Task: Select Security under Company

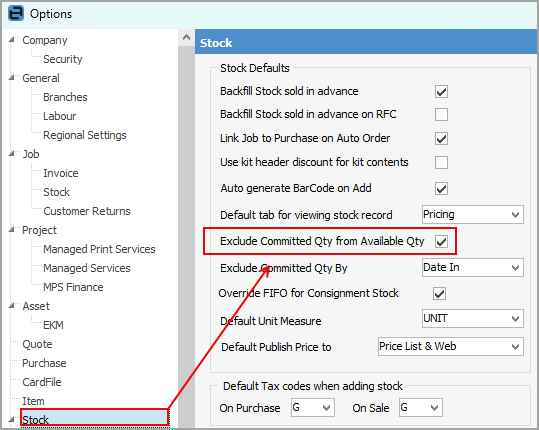Action: (x=63, y=59)
